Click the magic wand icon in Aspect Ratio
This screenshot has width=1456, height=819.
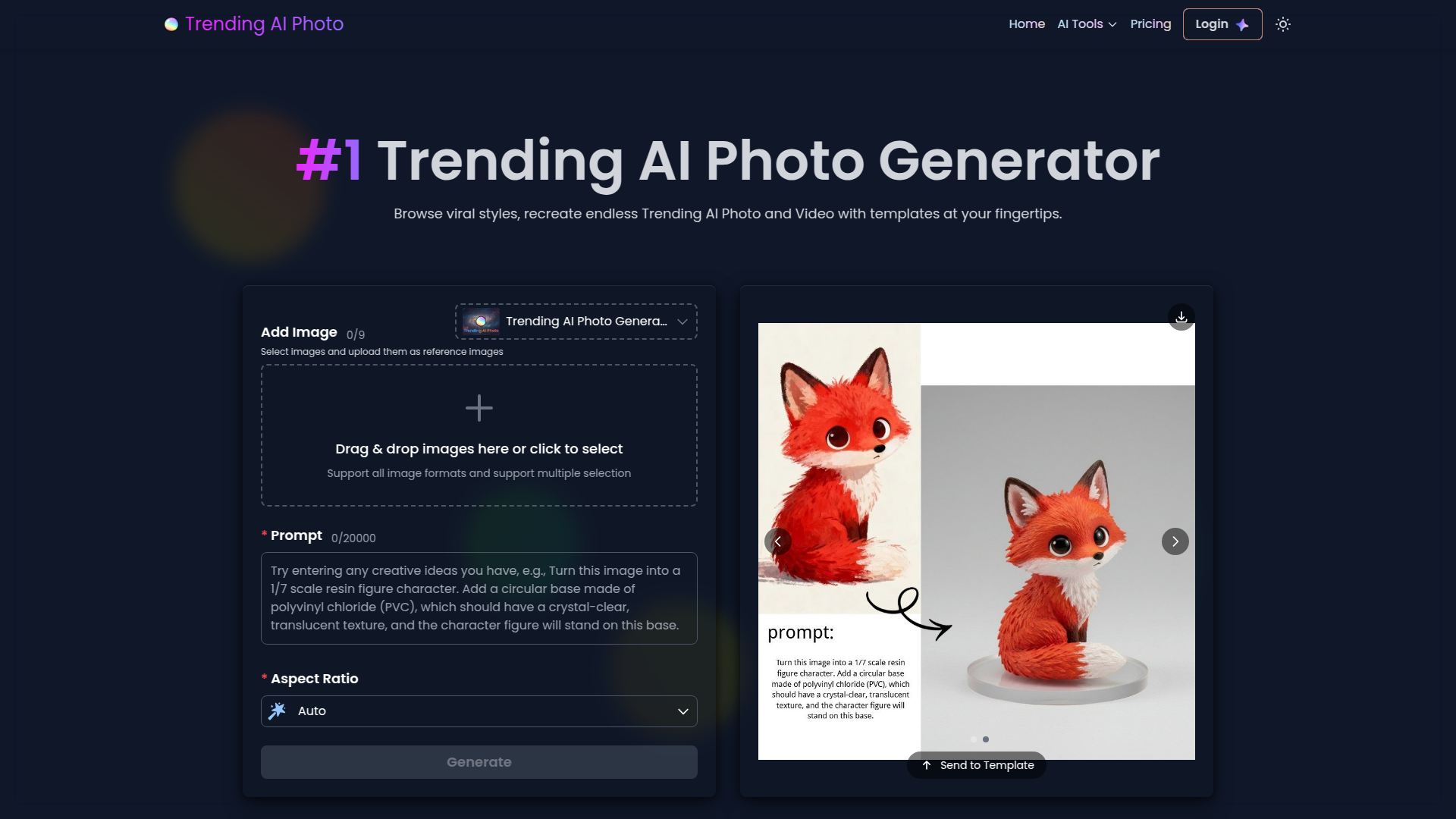coord(278,711)
